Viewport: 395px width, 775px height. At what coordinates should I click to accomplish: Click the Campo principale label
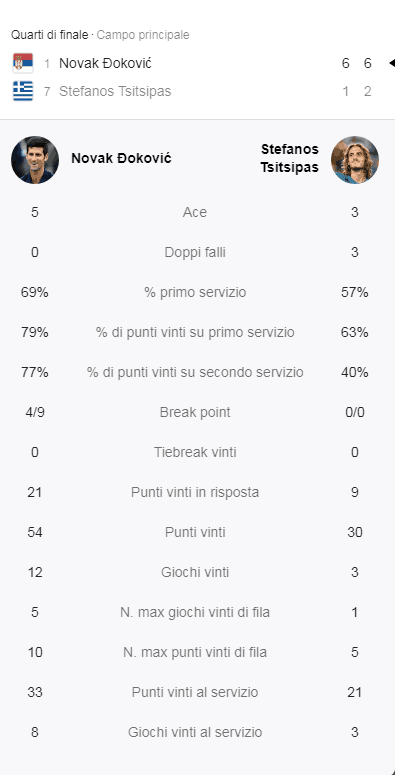click(143, 35)
